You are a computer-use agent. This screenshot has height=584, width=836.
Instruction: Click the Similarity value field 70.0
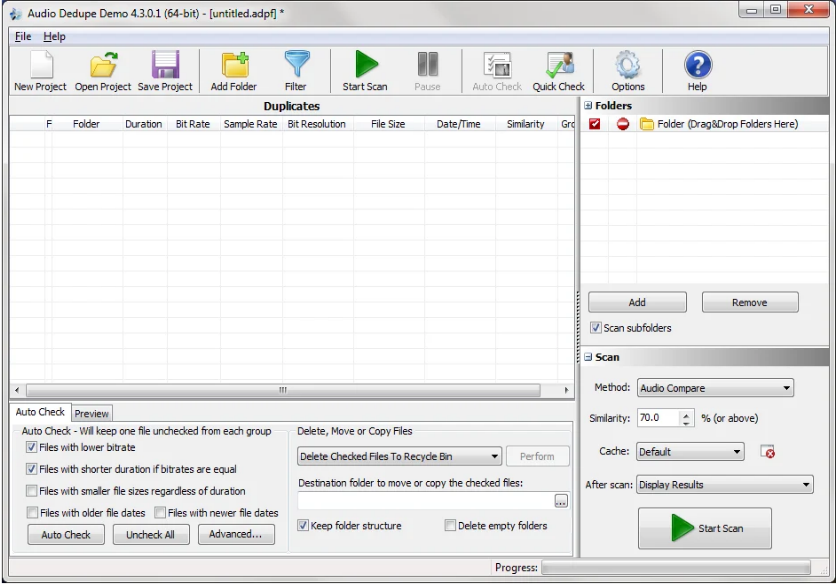658,418
